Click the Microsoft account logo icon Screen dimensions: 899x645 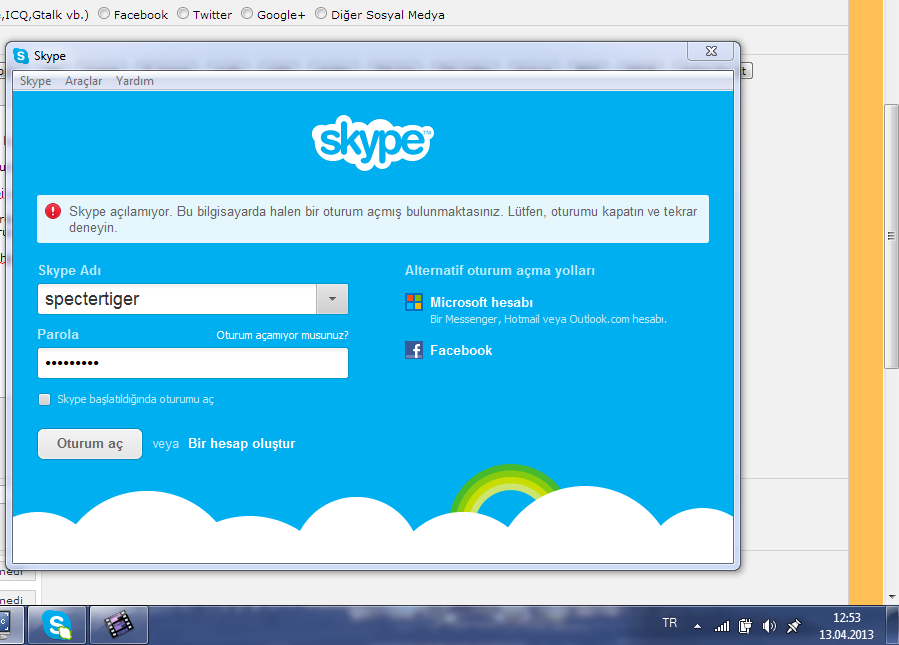click(x=413, y=302)
